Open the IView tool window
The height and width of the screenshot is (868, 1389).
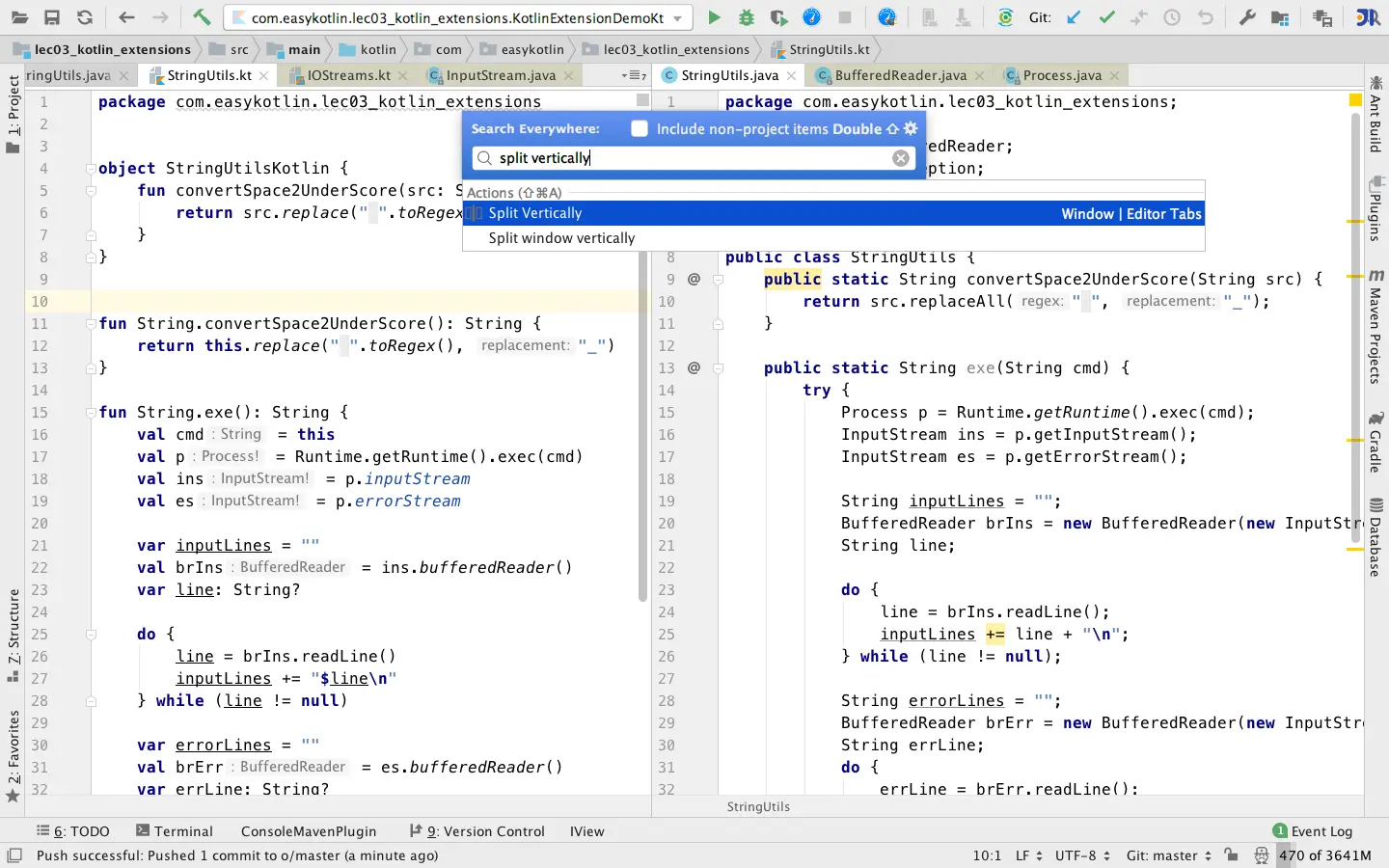(x=586, y=831)
